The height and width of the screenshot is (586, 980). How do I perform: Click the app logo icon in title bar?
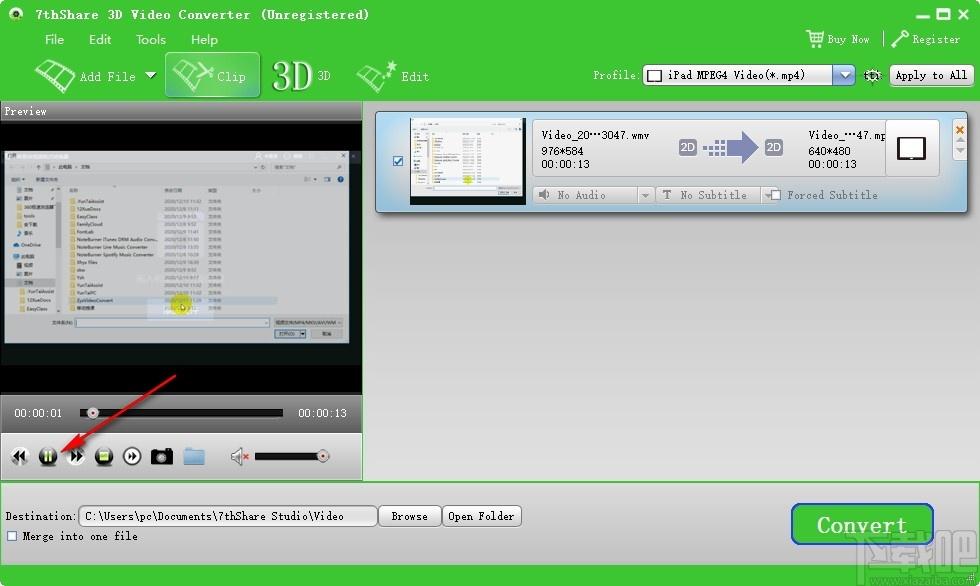16,13
